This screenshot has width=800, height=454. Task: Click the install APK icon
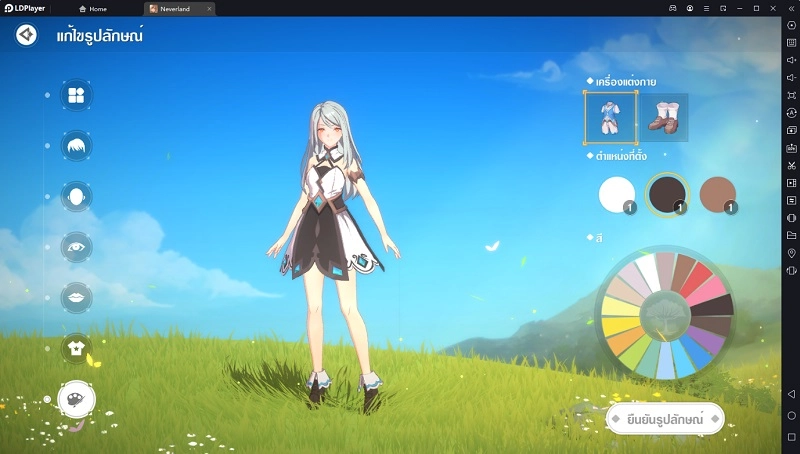click(x=791, y=148)
